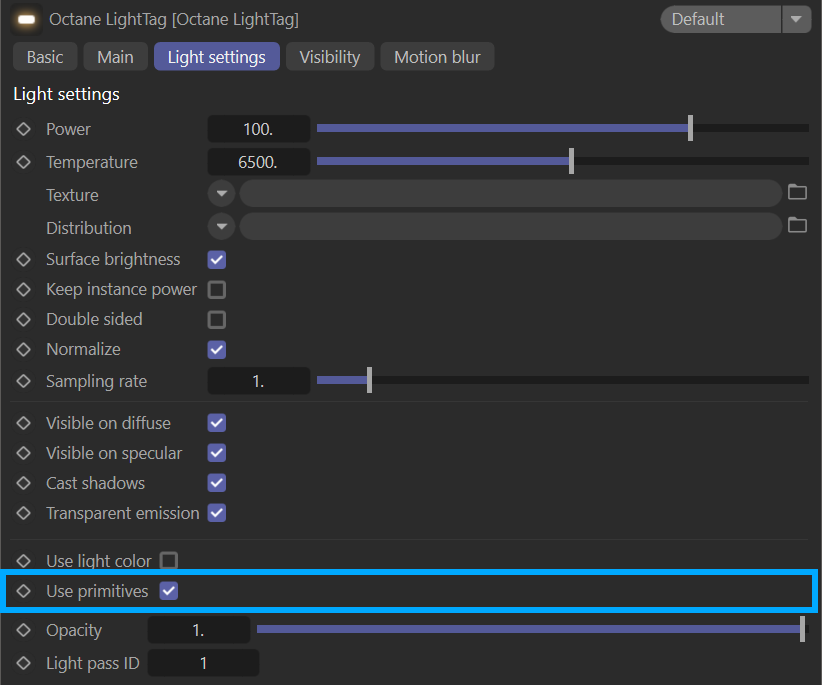Viewport: 822px width, 685px height.
Task: Click the Power keyframe diamond icon
Action: [x=24, y=129]
